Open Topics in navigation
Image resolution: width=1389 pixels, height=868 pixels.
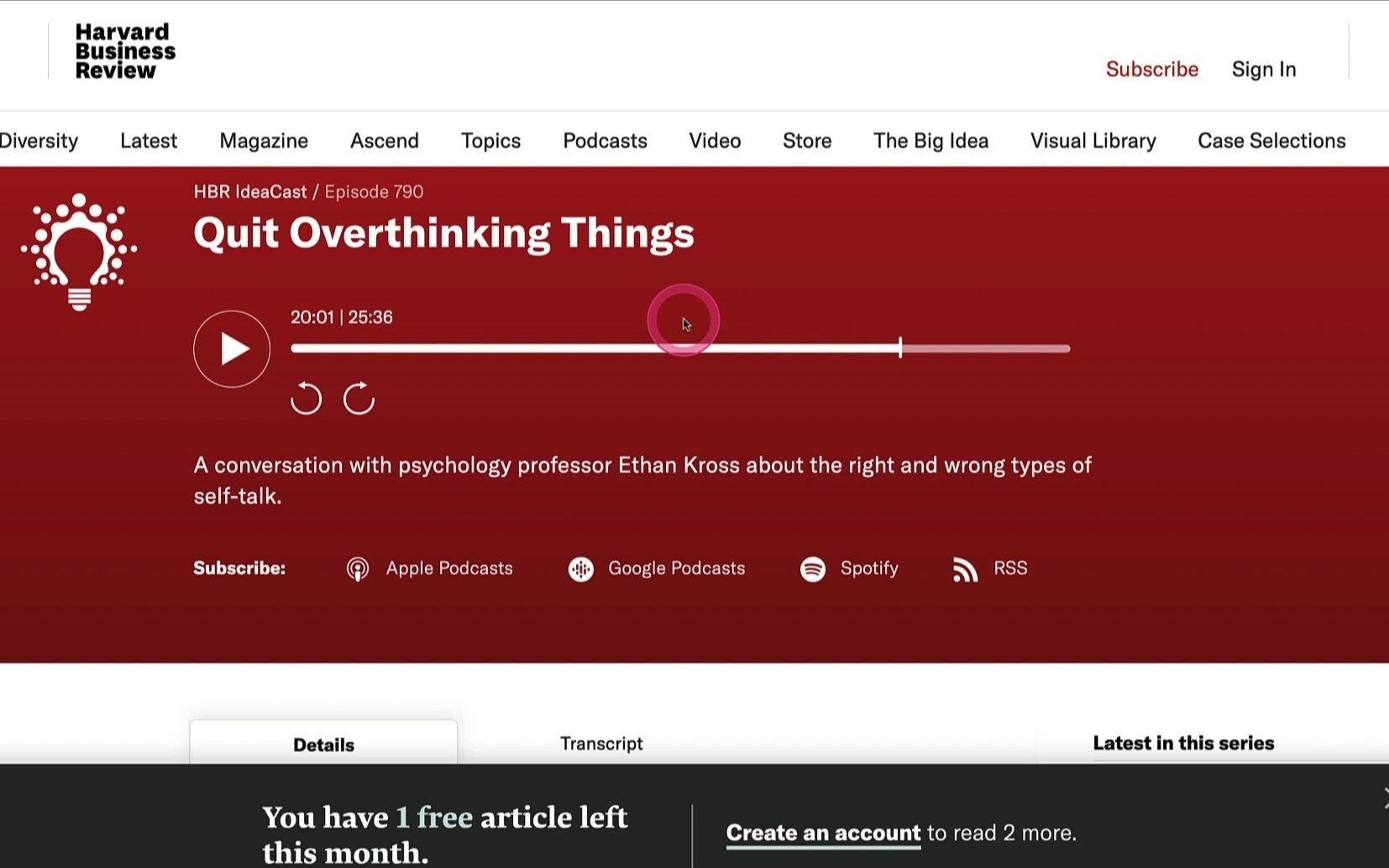pos(491,140)
